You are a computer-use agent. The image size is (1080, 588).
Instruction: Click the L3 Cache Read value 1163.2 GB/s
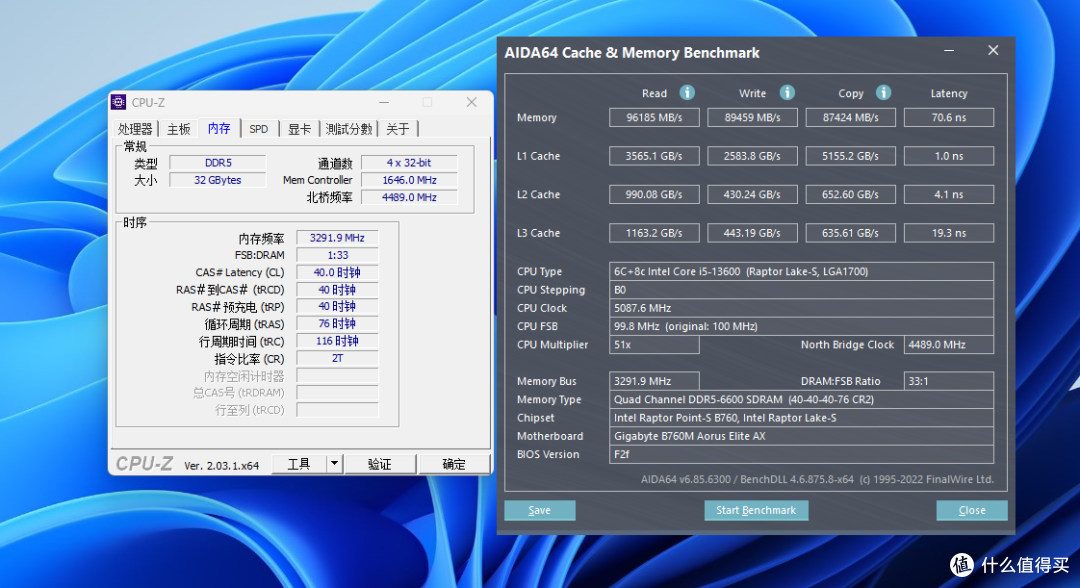click(x=654, y=233)
